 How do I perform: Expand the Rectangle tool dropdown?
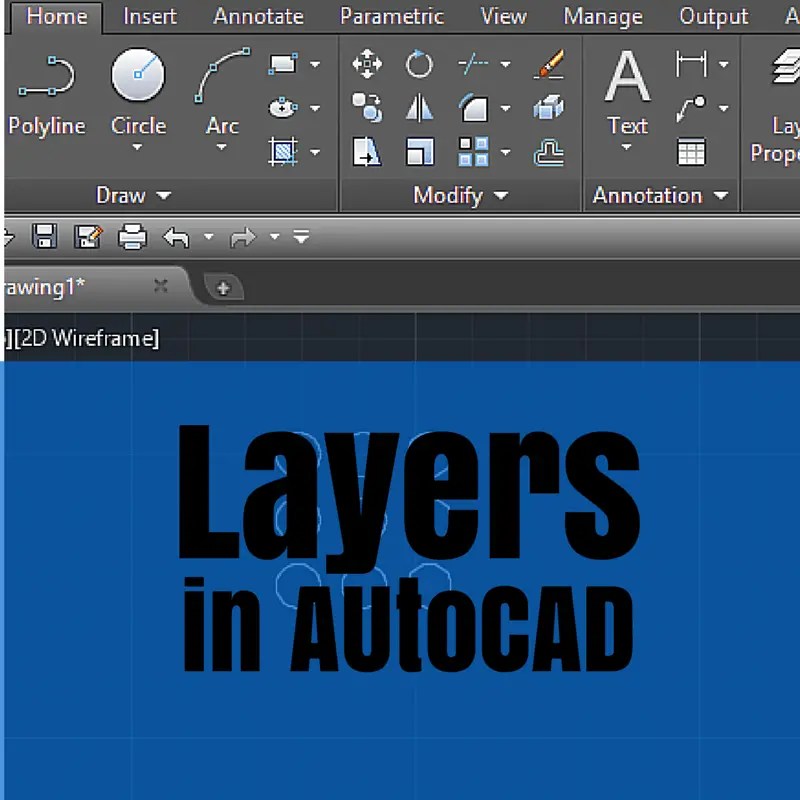[x=315, y=64]
